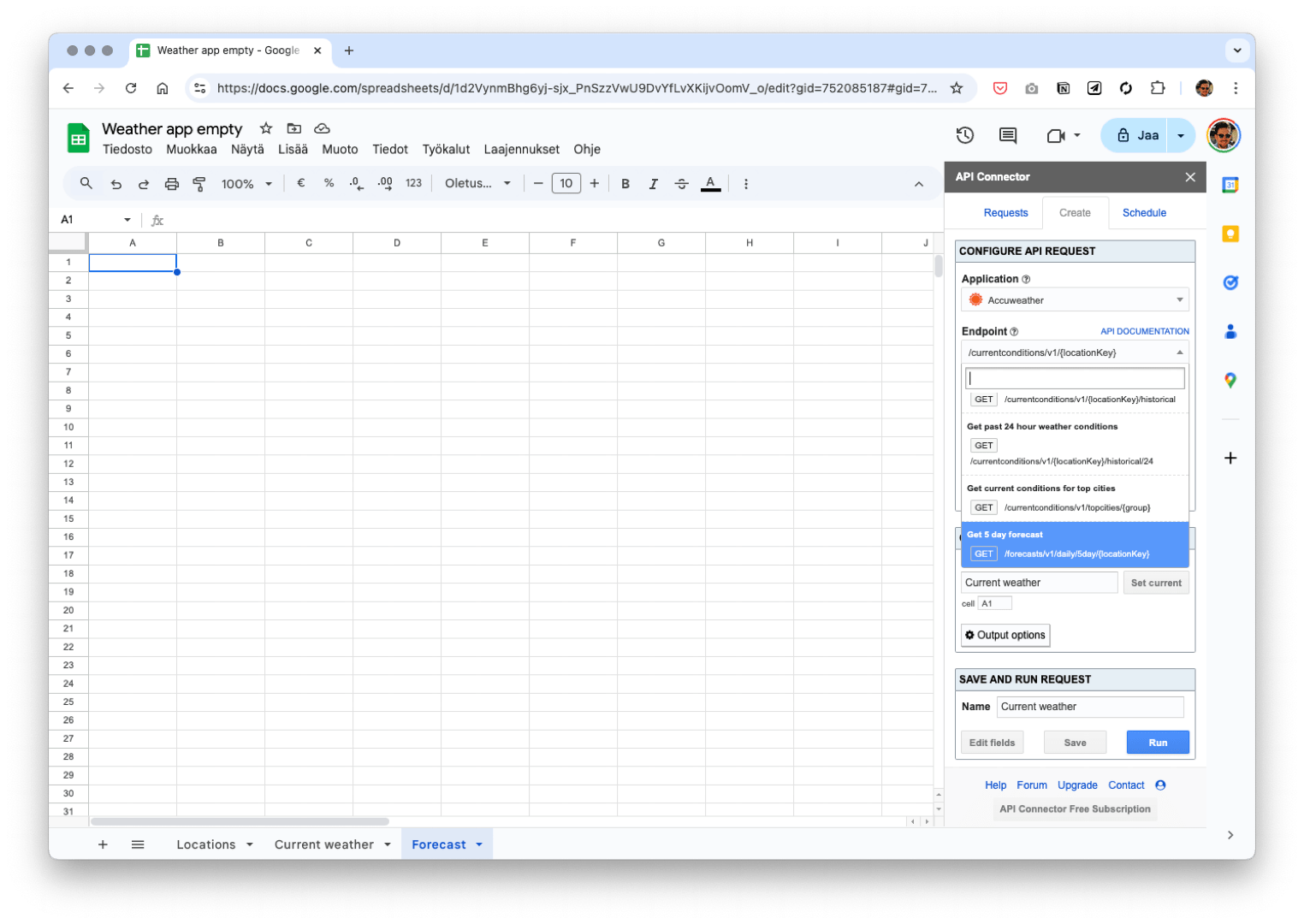Click the text color icon
Image resolution: width=1304 pixels, height=924 pixels.
point(710,184)
